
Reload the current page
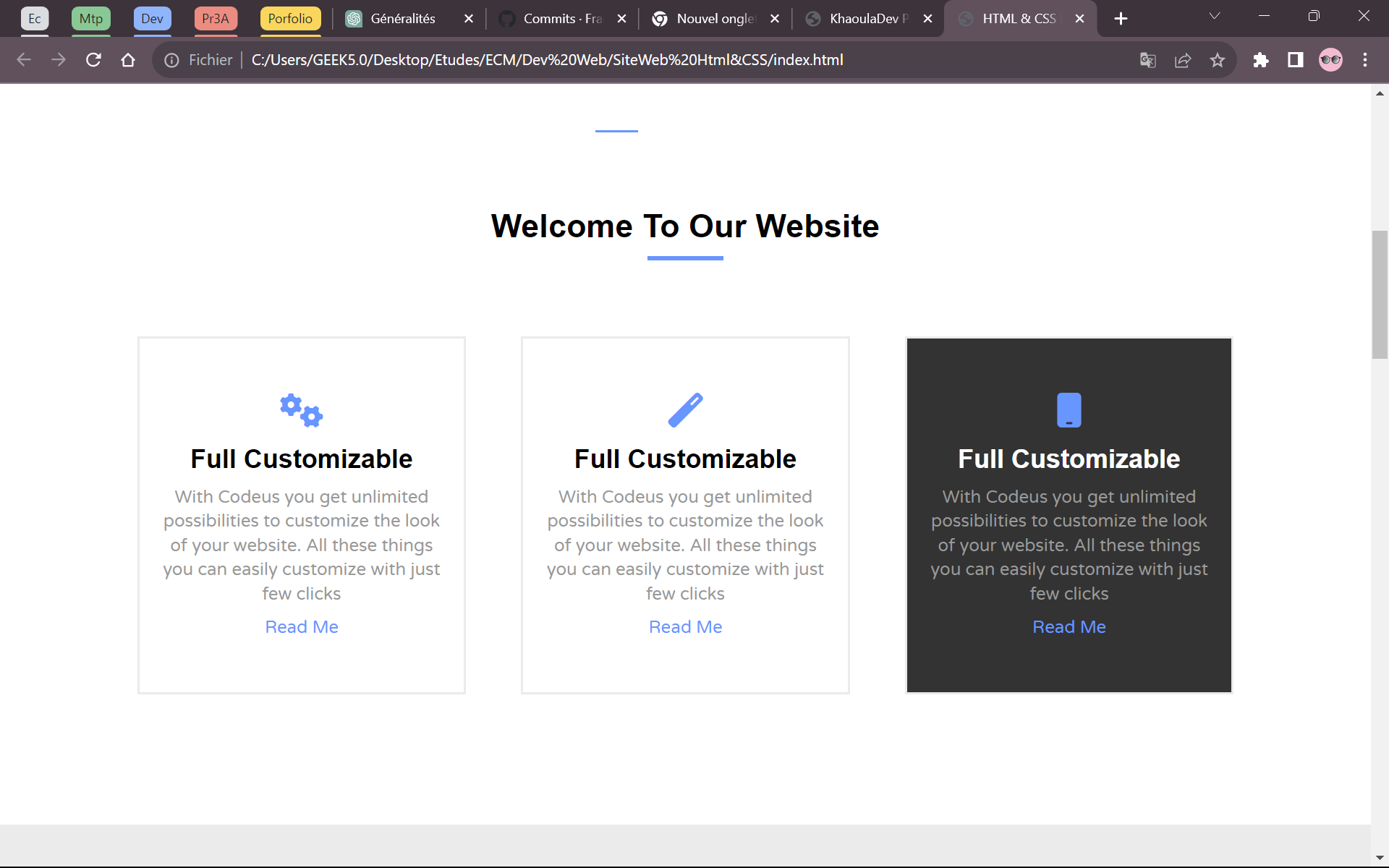(x=93, y=60)
